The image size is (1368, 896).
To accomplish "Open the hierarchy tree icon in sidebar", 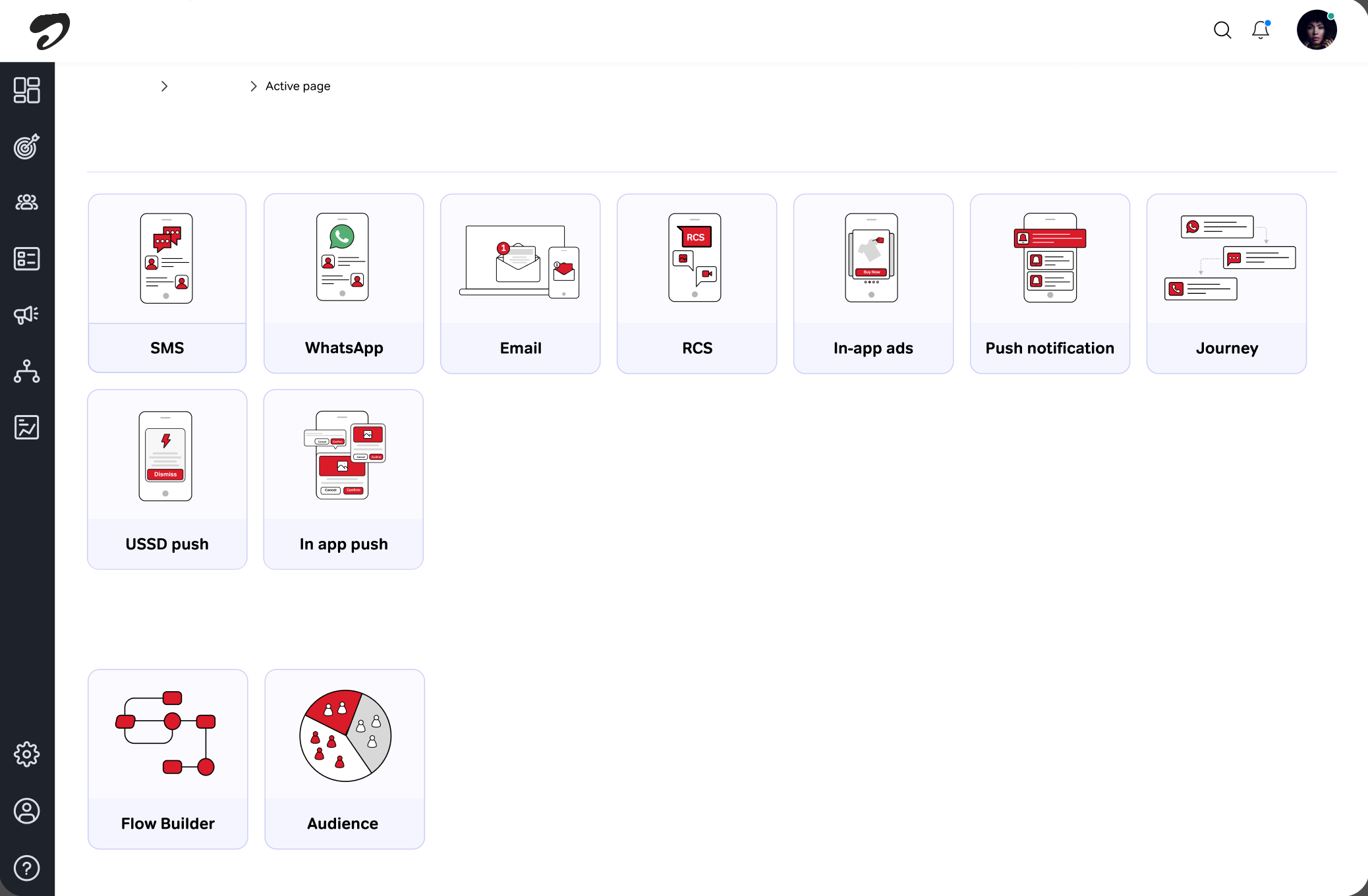I will (x=27, y=371).
